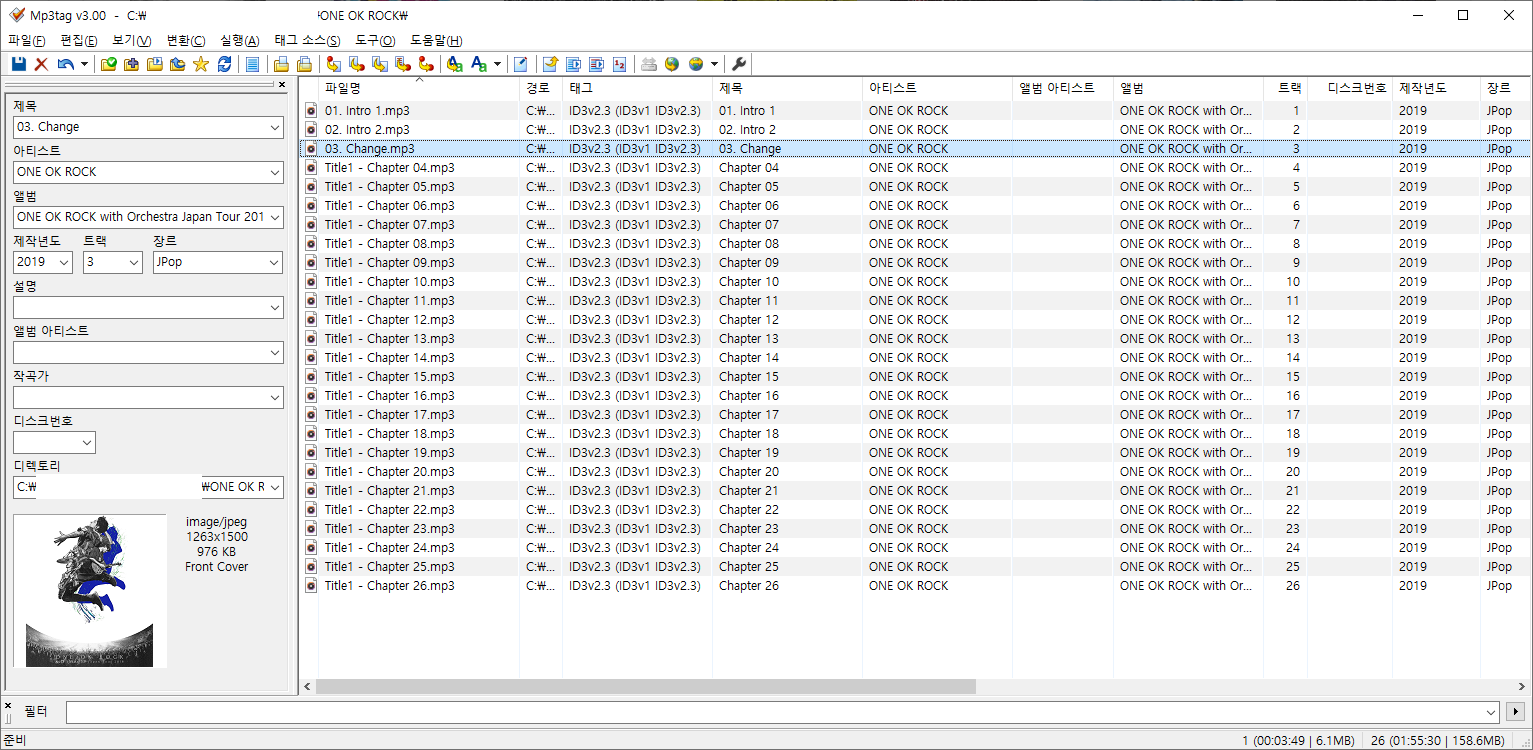This screenshot has width=1533, height=750.
Task: Click the export icon with yellow arrow
Action: click(549, 64)
